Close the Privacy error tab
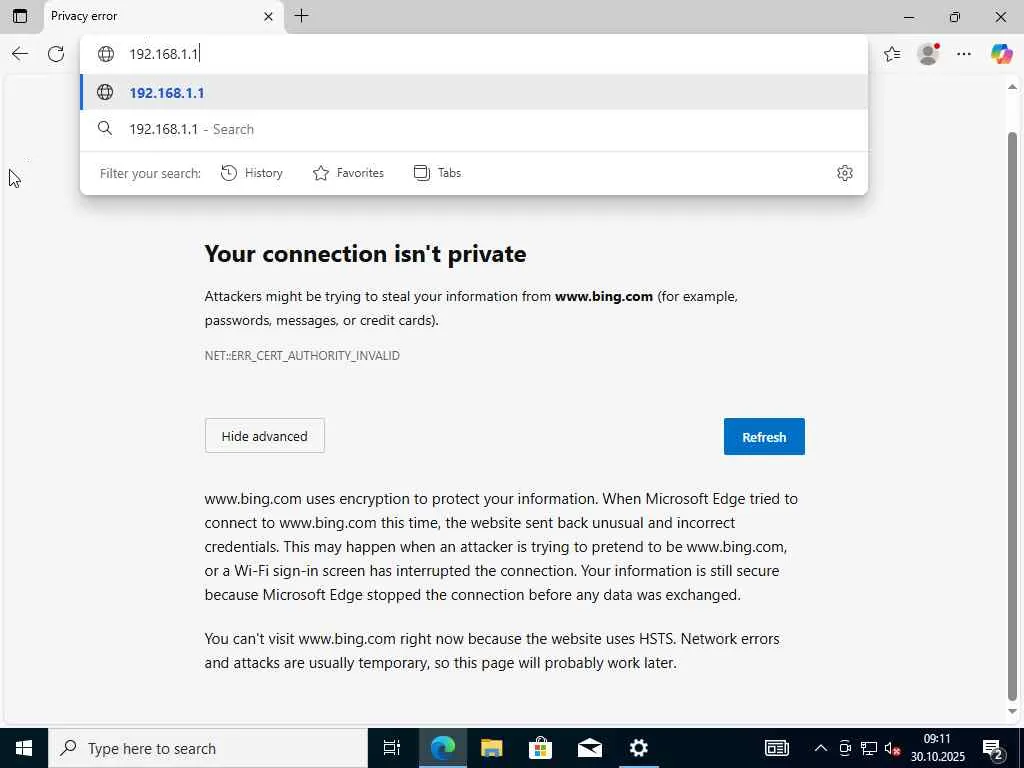Image resolution: width=1024 pixels, height=768 pixels. point(268,16)
